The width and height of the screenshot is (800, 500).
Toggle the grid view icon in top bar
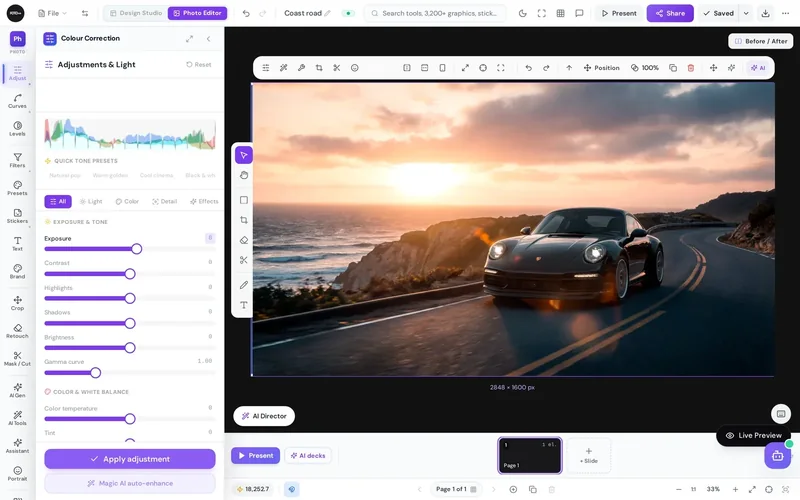(560, 13)
